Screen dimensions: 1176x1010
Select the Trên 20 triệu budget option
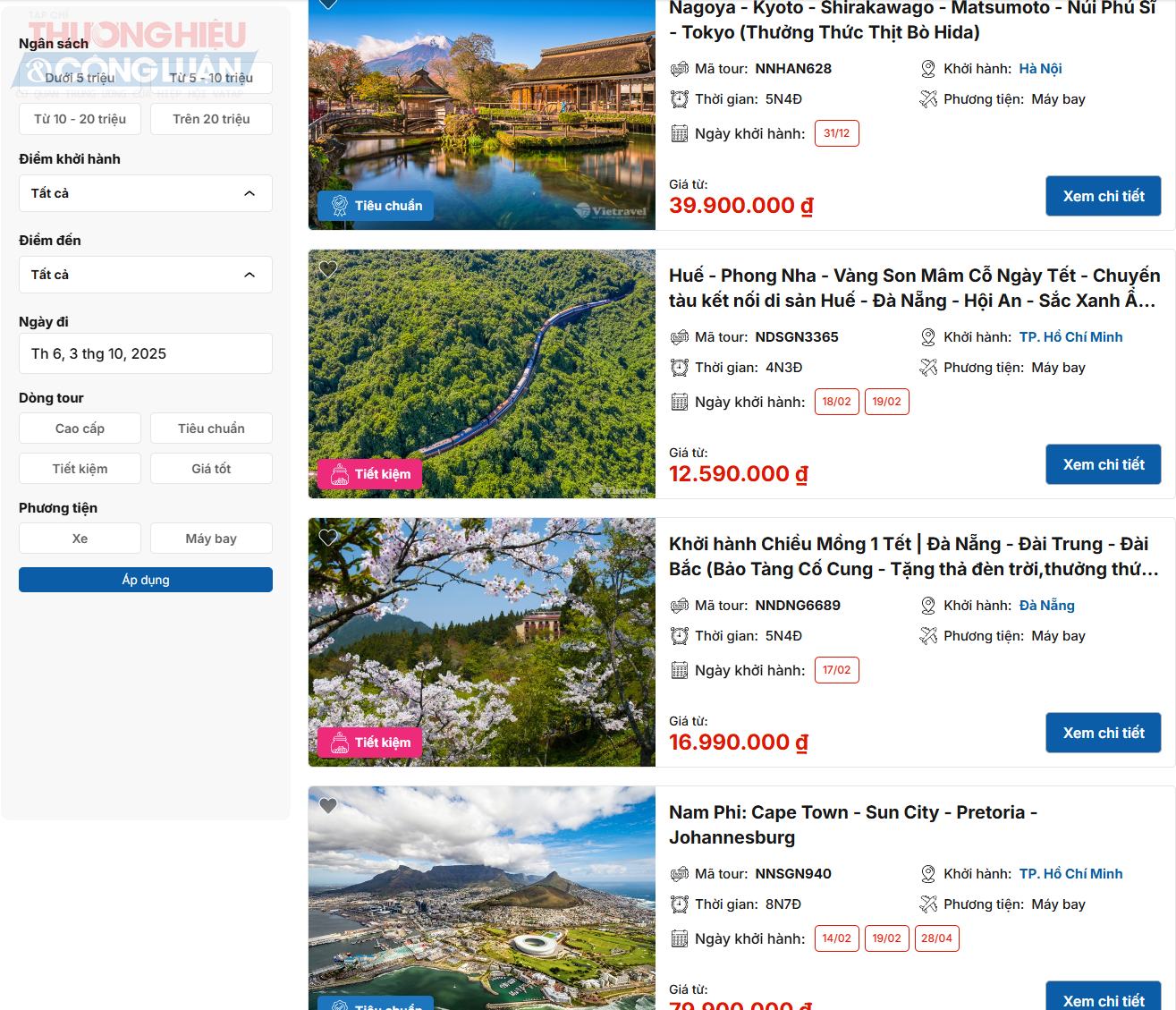(x=211, y=119)
